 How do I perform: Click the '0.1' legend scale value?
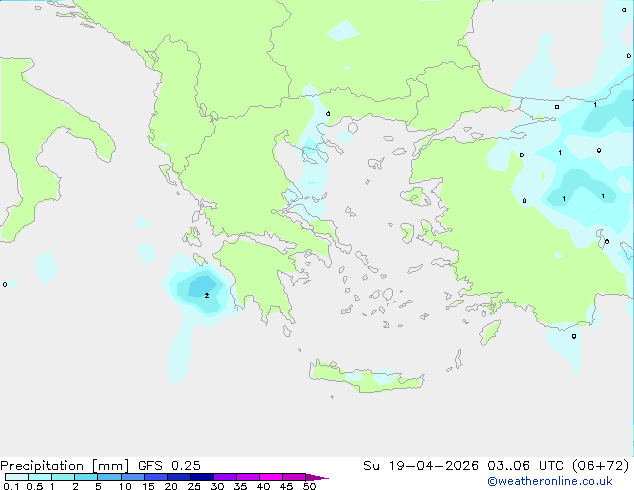pos(11,486)
